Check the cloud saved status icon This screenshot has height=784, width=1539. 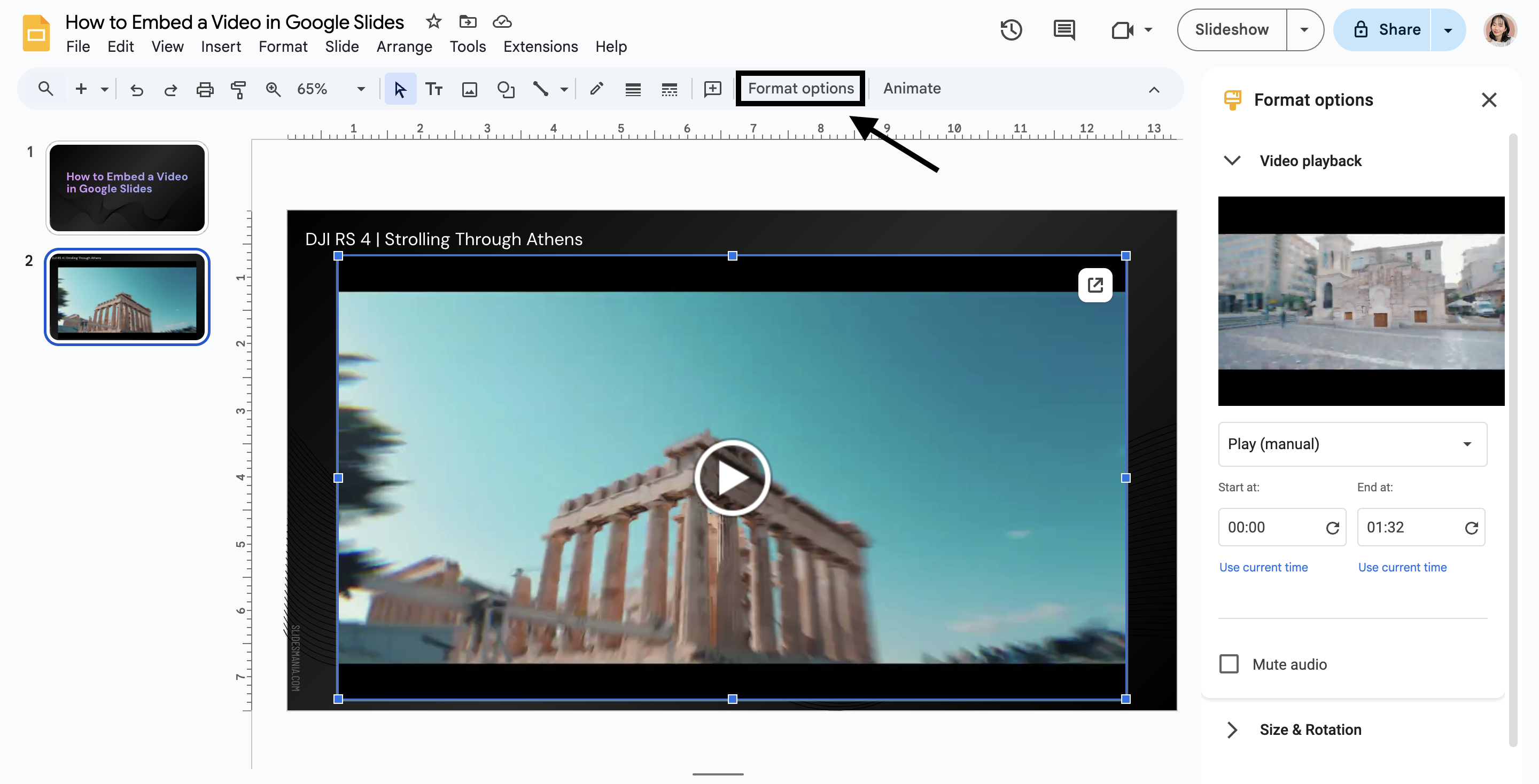pos(502,22)
